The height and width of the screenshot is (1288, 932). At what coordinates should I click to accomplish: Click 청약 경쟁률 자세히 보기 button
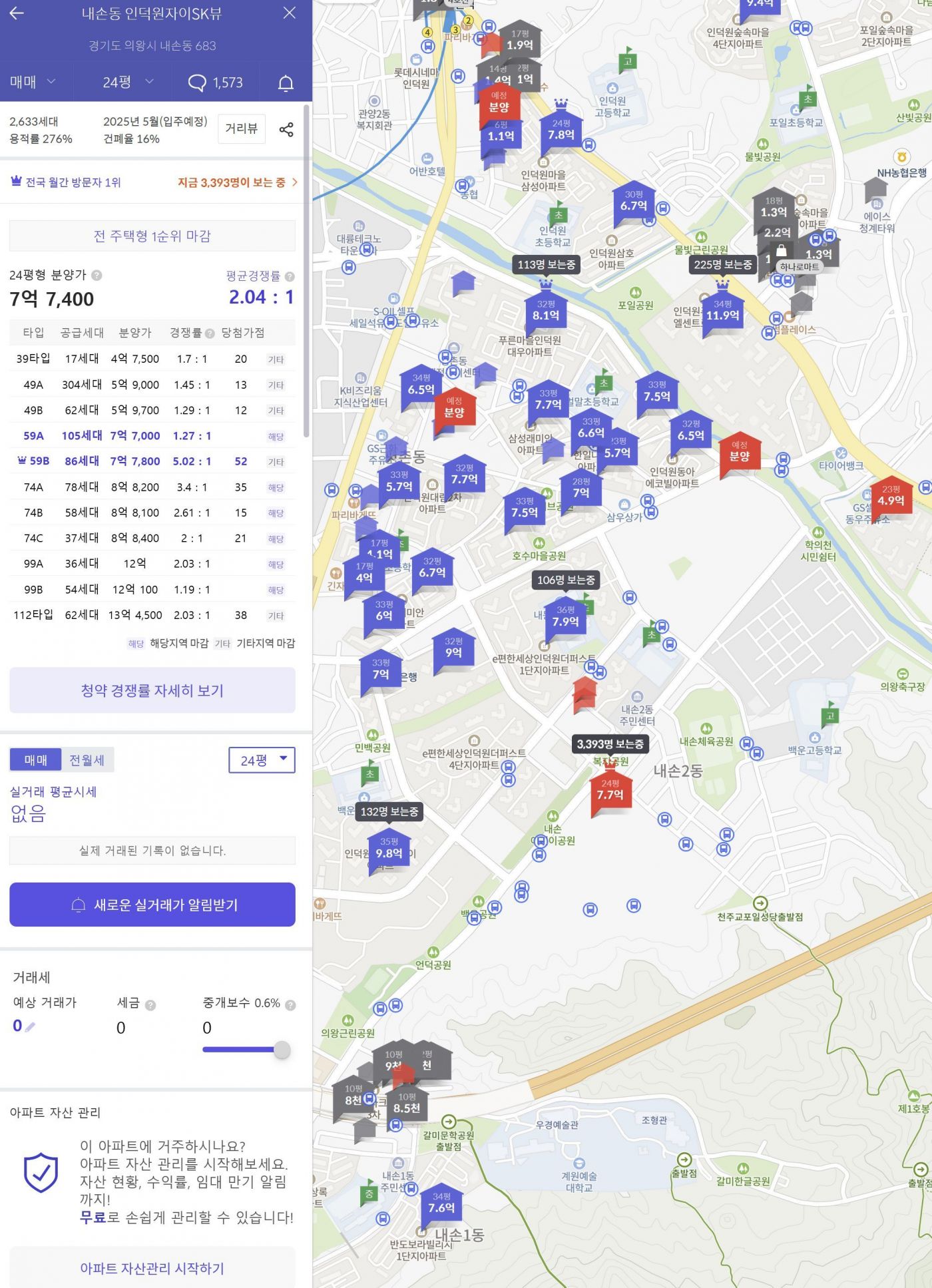[x=152, y=690]
